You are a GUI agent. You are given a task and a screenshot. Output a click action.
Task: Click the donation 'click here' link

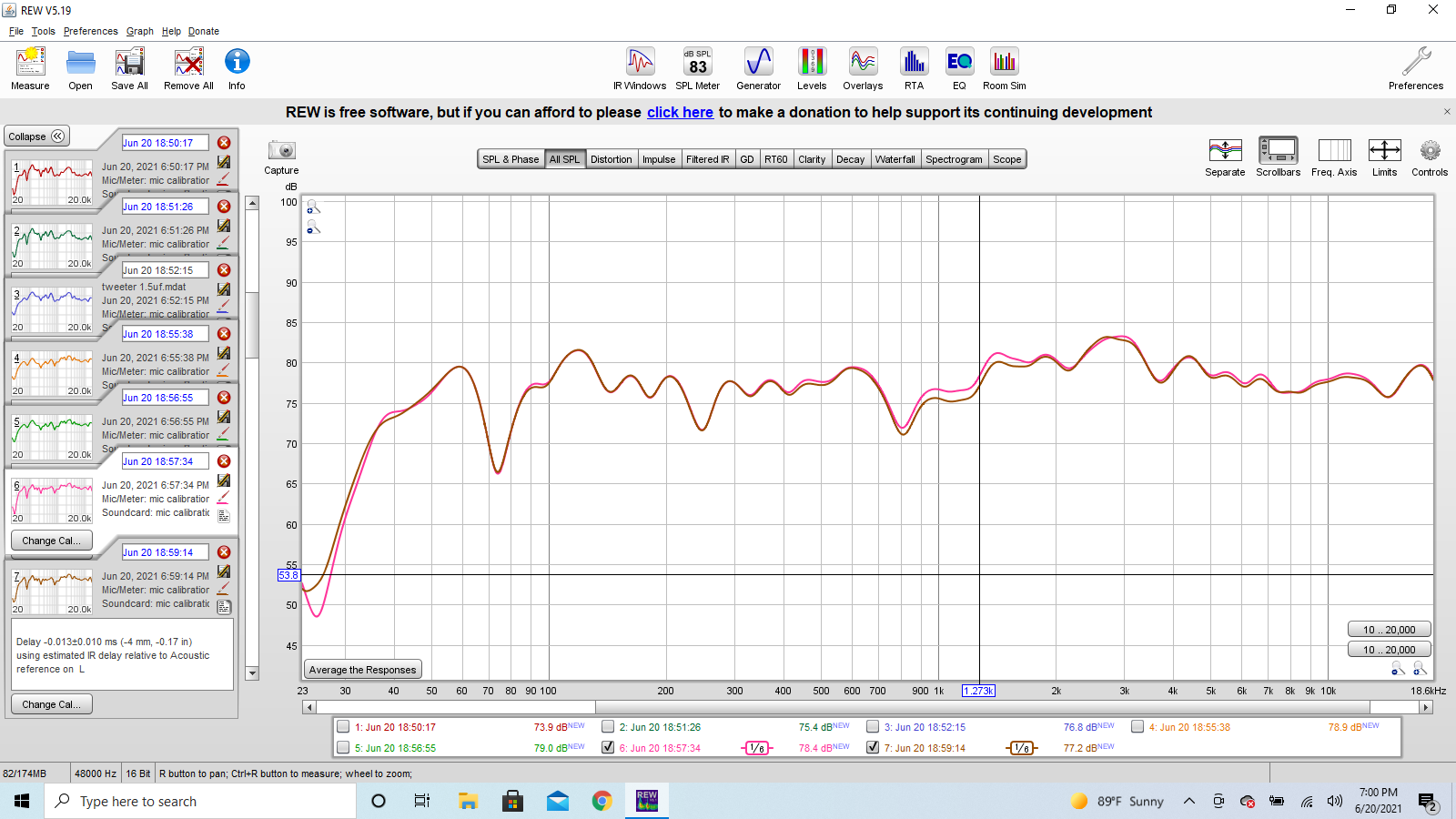680,112
